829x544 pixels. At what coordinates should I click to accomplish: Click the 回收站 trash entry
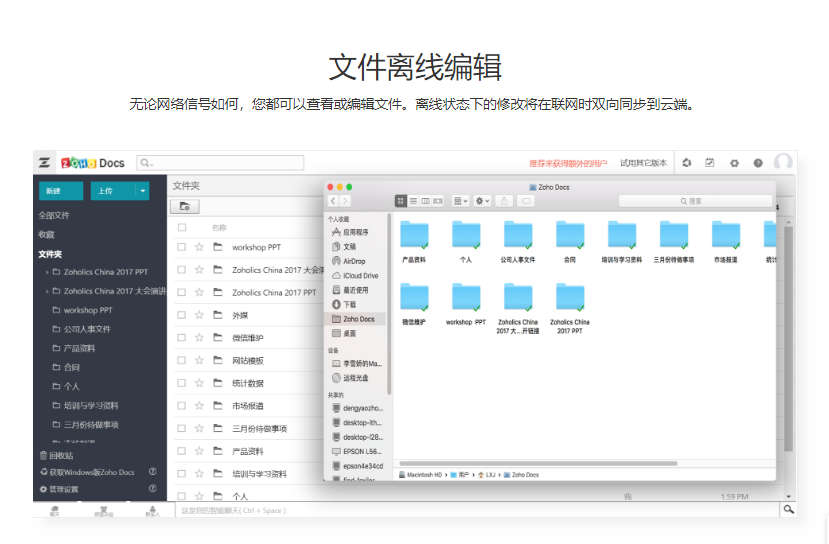57,455
